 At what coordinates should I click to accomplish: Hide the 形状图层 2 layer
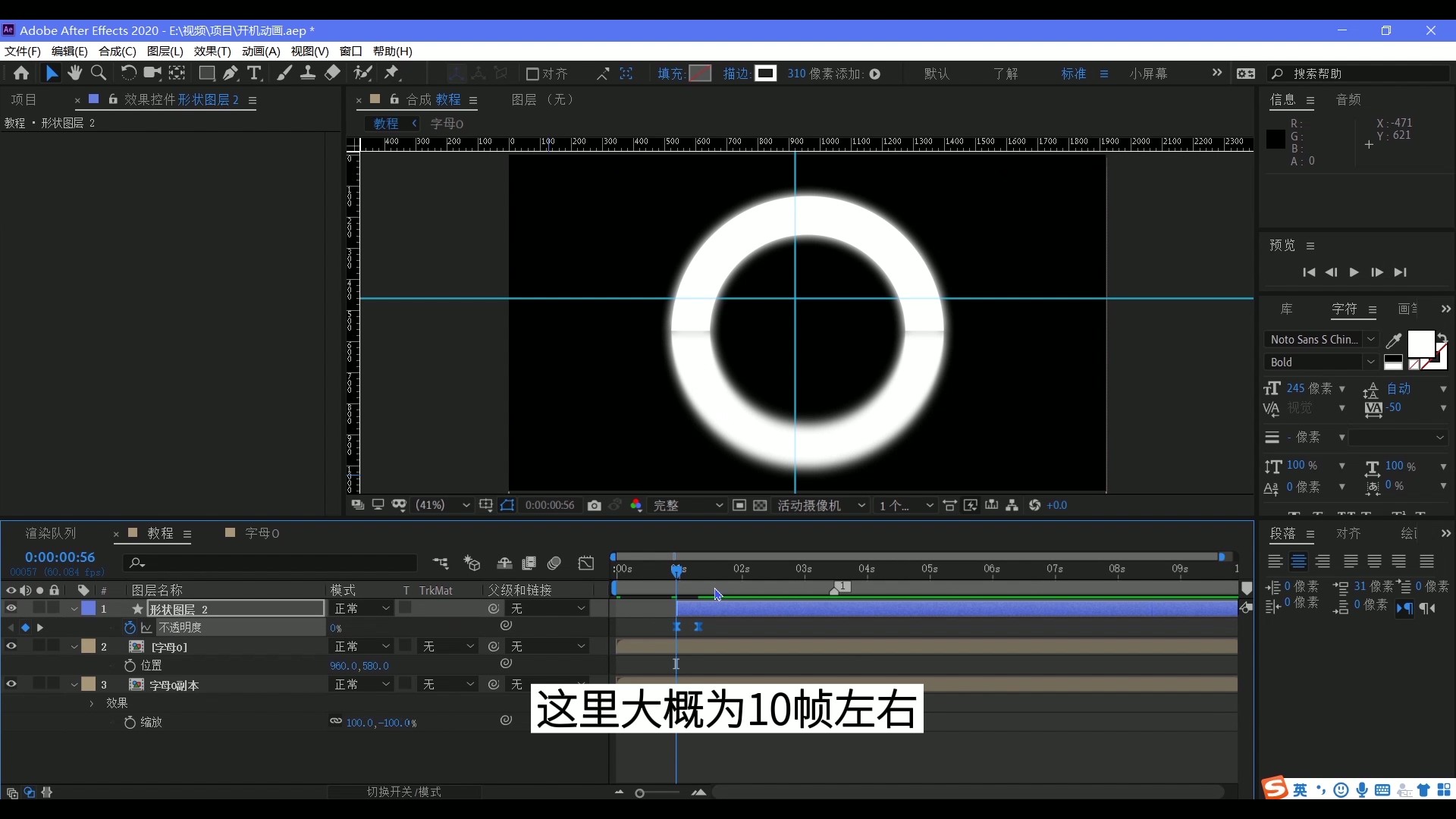tap(11, 608)
